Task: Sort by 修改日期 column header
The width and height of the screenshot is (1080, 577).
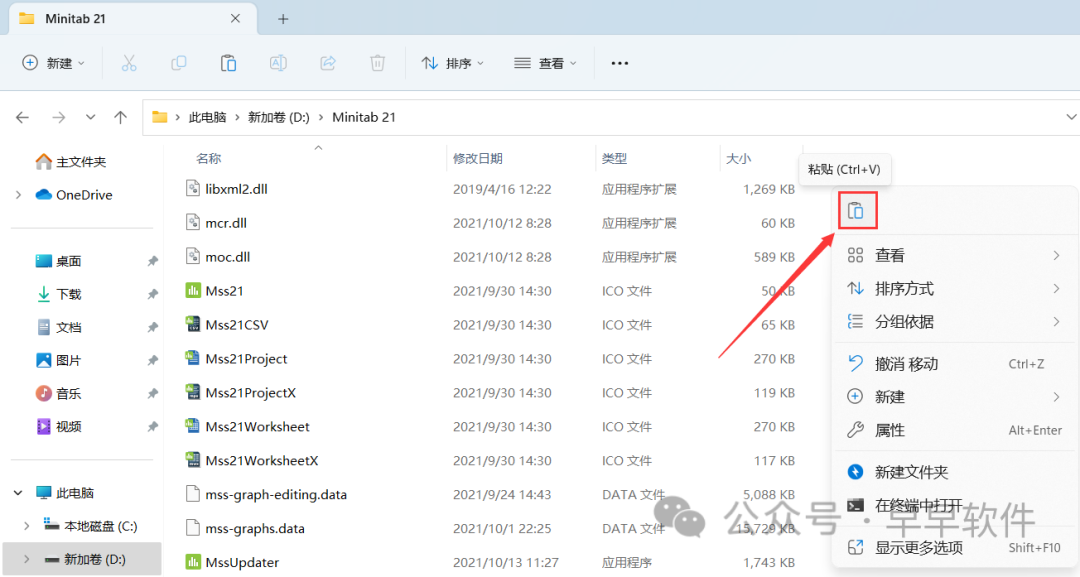Action: point(478,158)
